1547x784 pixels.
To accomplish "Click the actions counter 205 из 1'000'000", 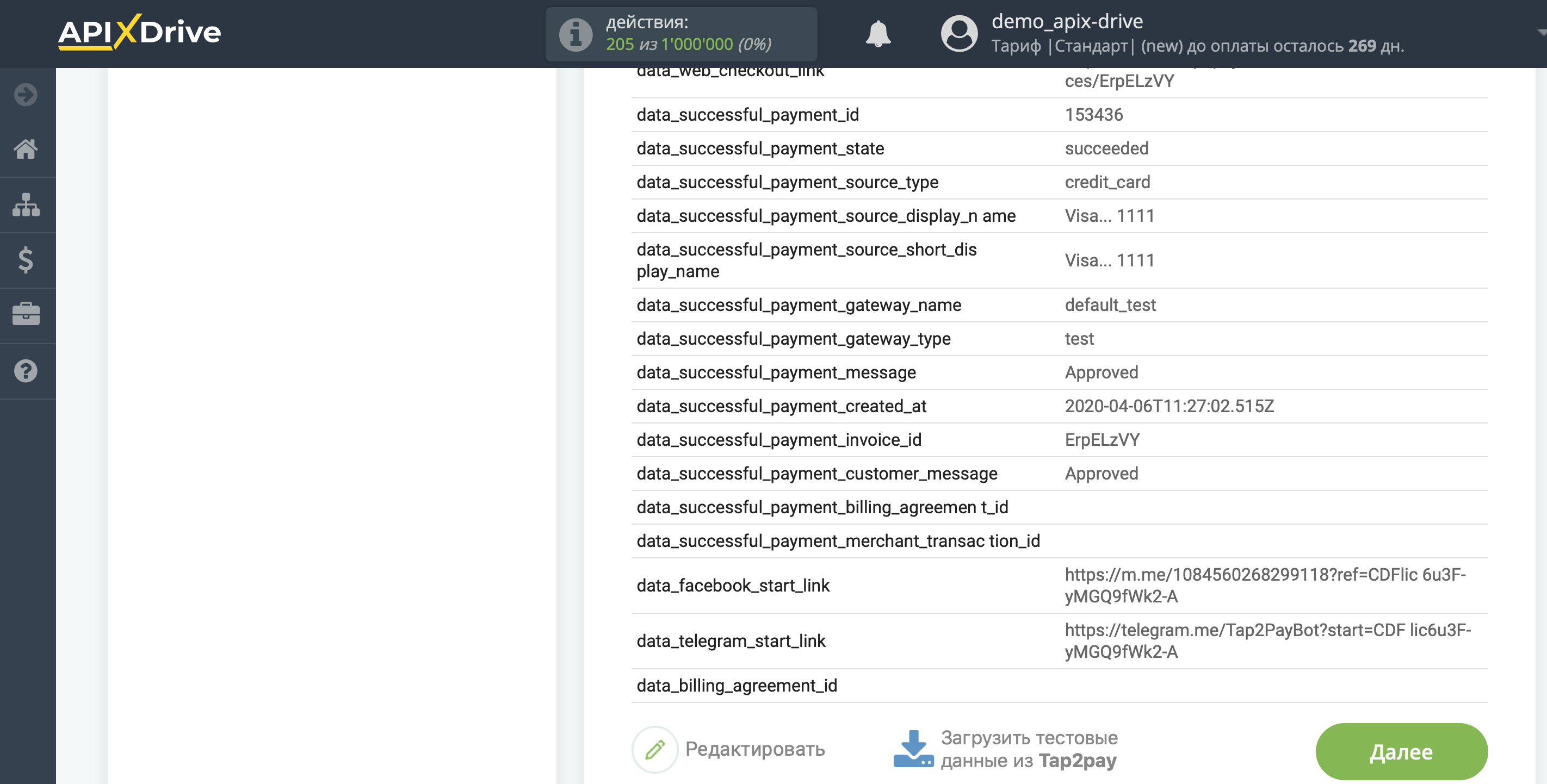I will (x=688, y=45).
